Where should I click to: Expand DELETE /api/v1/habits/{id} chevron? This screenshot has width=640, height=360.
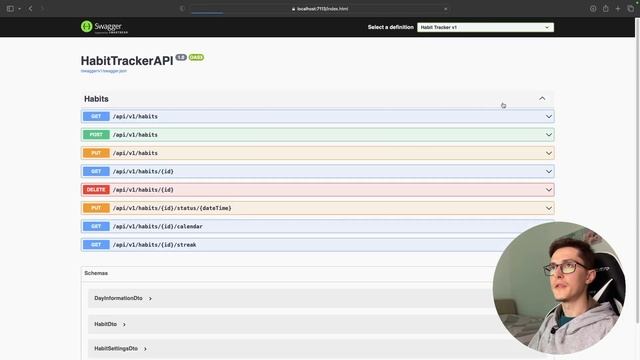tap(549, 190)
